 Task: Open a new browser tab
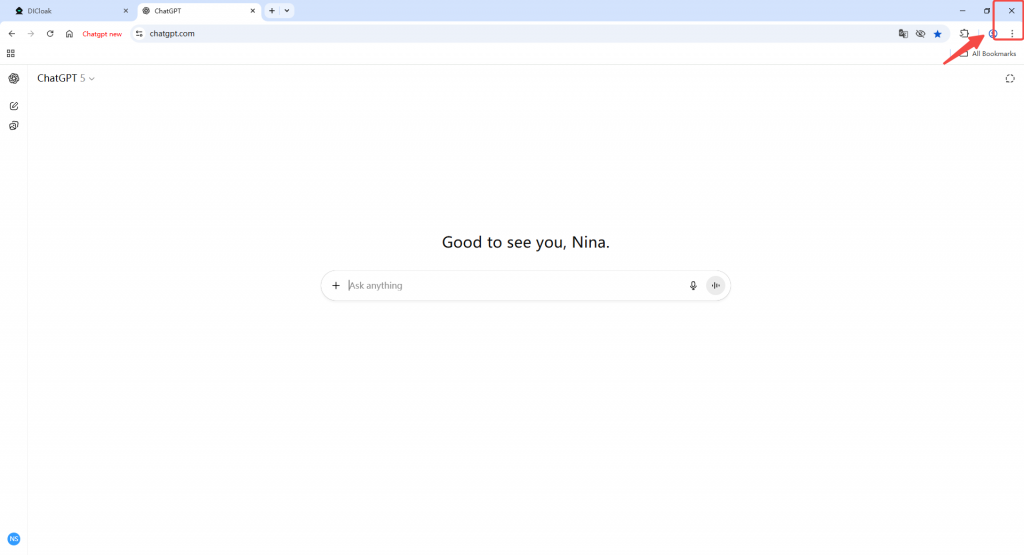[x=272, y=11]
